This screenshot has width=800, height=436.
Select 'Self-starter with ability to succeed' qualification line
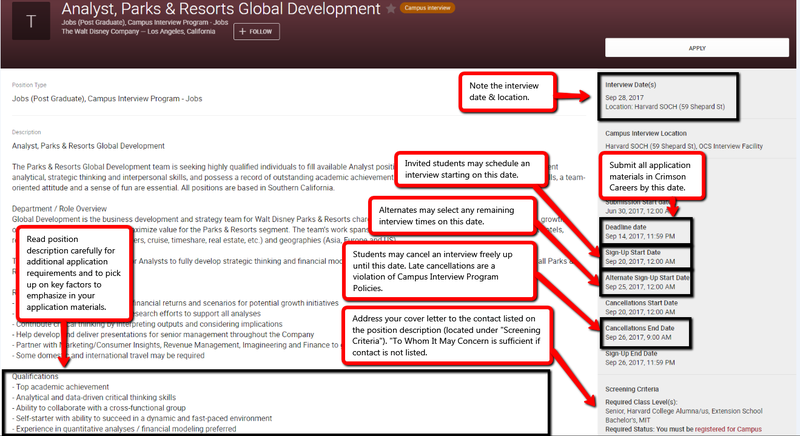click(142, 419)
